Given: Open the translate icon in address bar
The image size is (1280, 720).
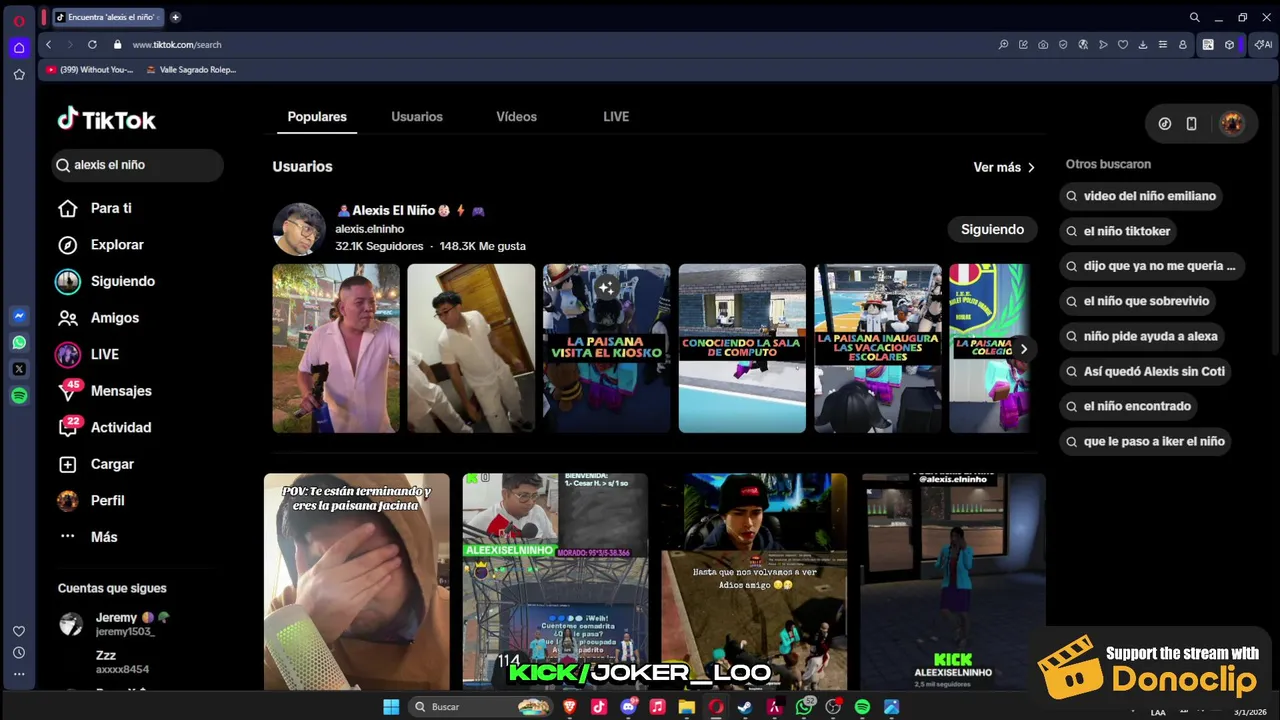Looking at the screenshot, I should point(1083,44).
